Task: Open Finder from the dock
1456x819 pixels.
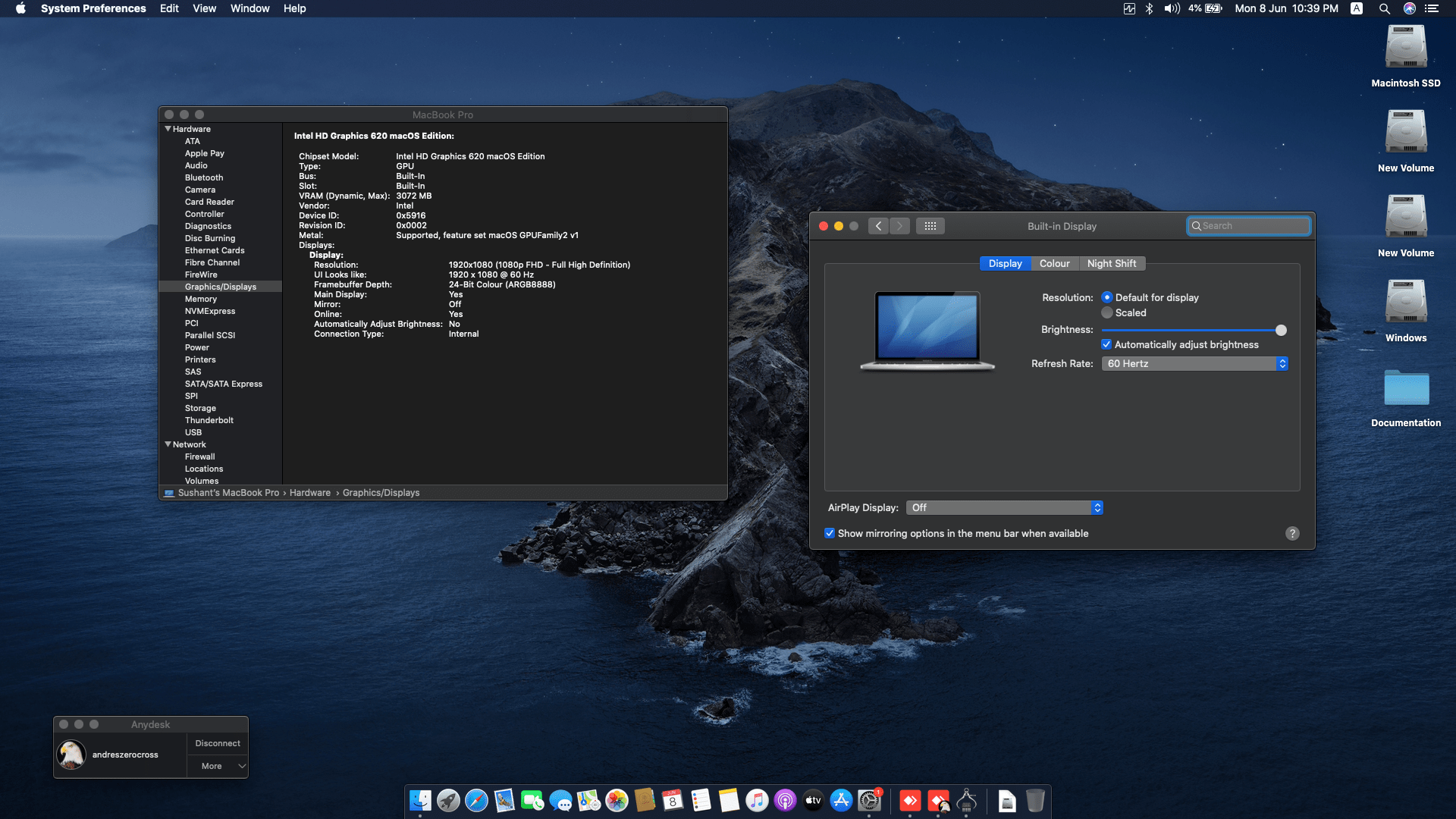Action: [x=420, y=800]
